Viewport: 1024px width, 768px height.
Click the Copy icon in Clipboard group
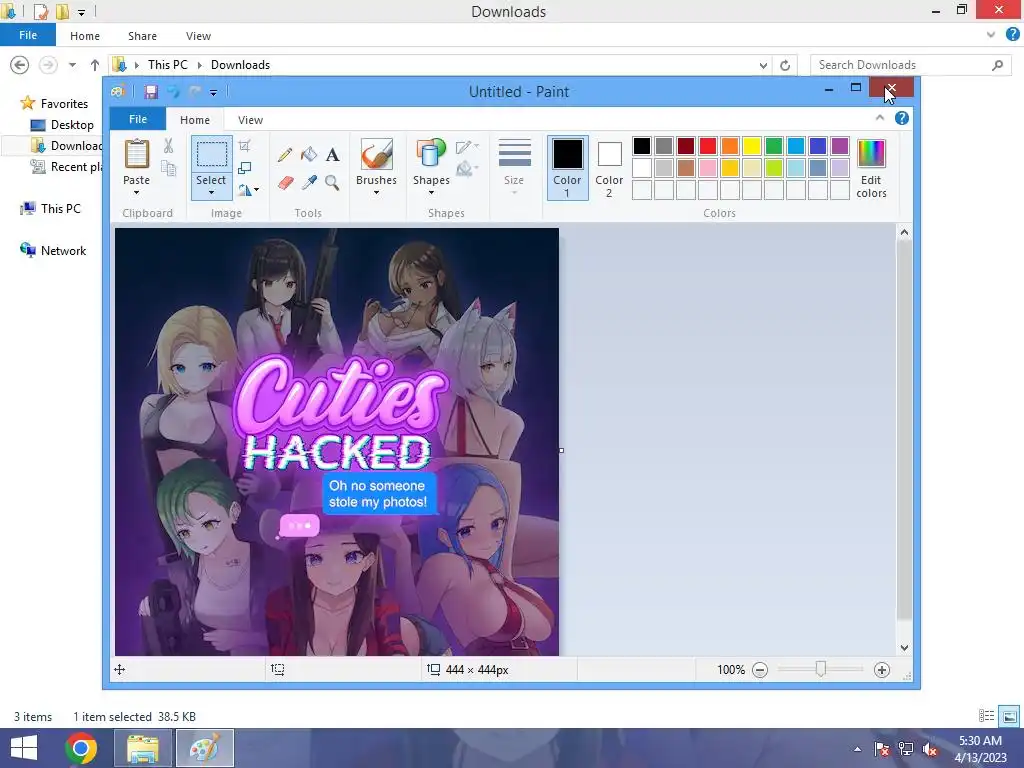(x=168, y=168)
